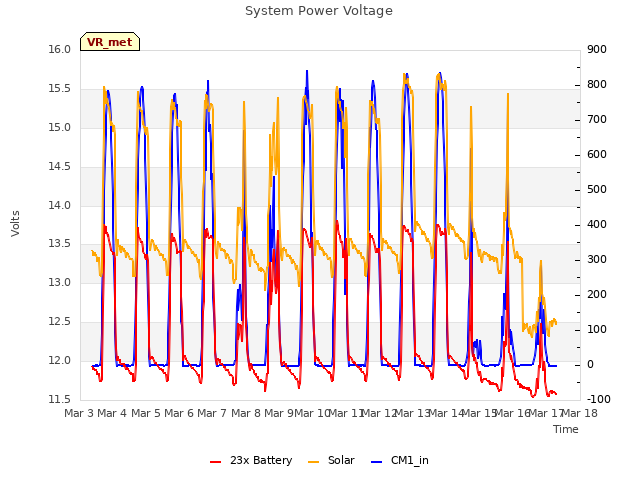Screen dimensions: 640x480
Task: Click the 700 right axis tick label
Action: coord(597,120)
